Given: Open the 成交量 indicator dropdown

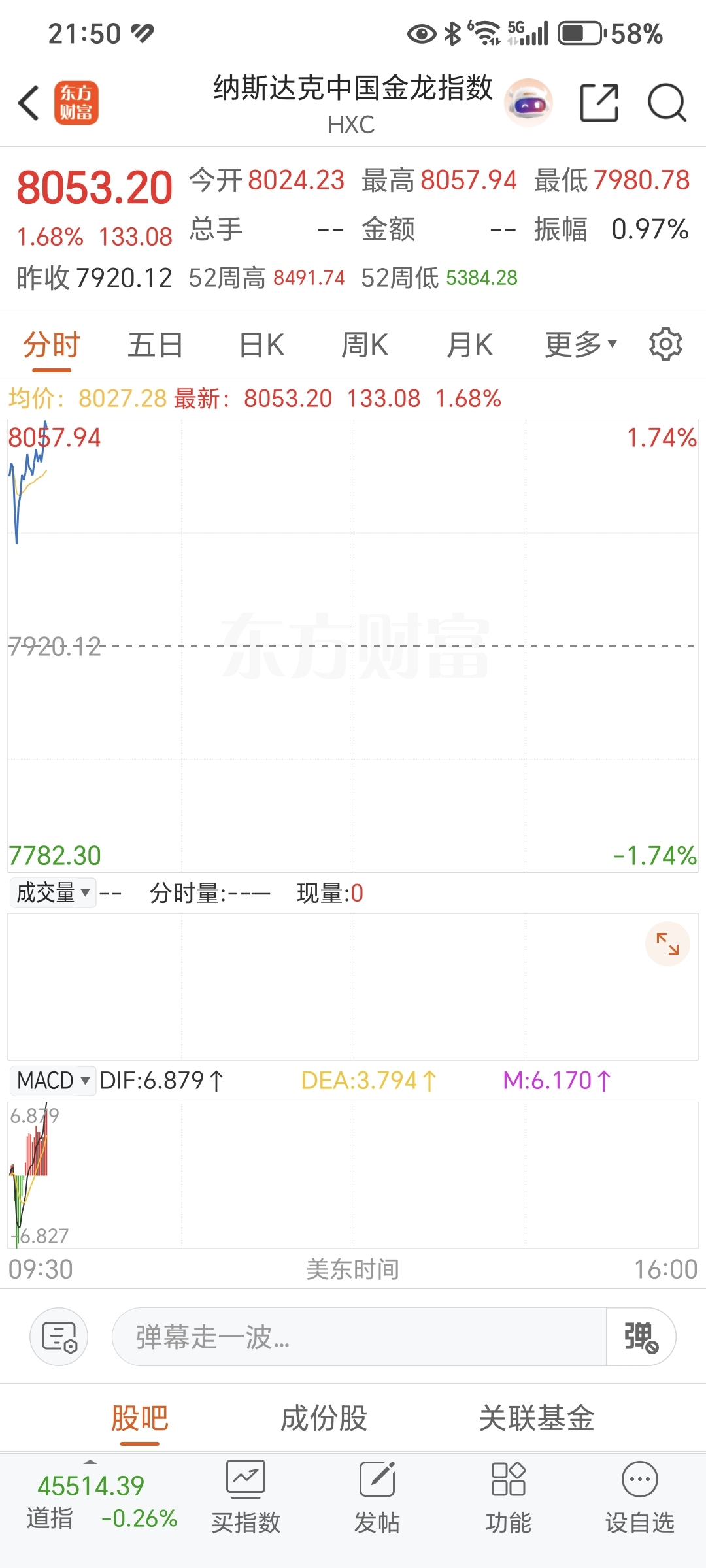Looking at the screenshot, I should tap(53, 892).
